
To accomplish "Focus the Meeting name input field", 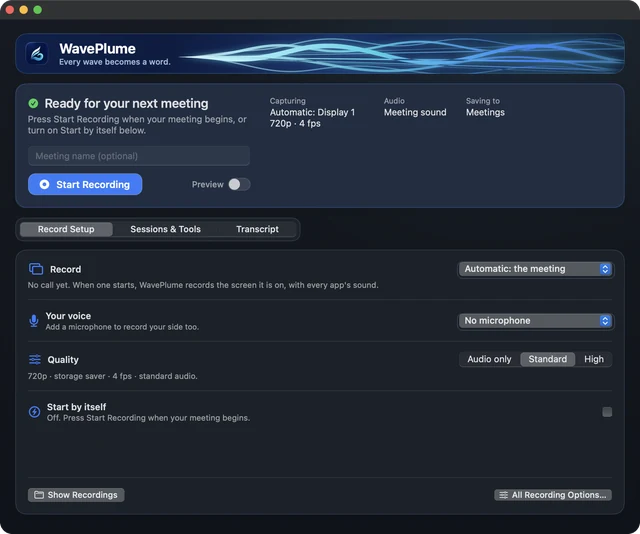I will click(139, 156).
